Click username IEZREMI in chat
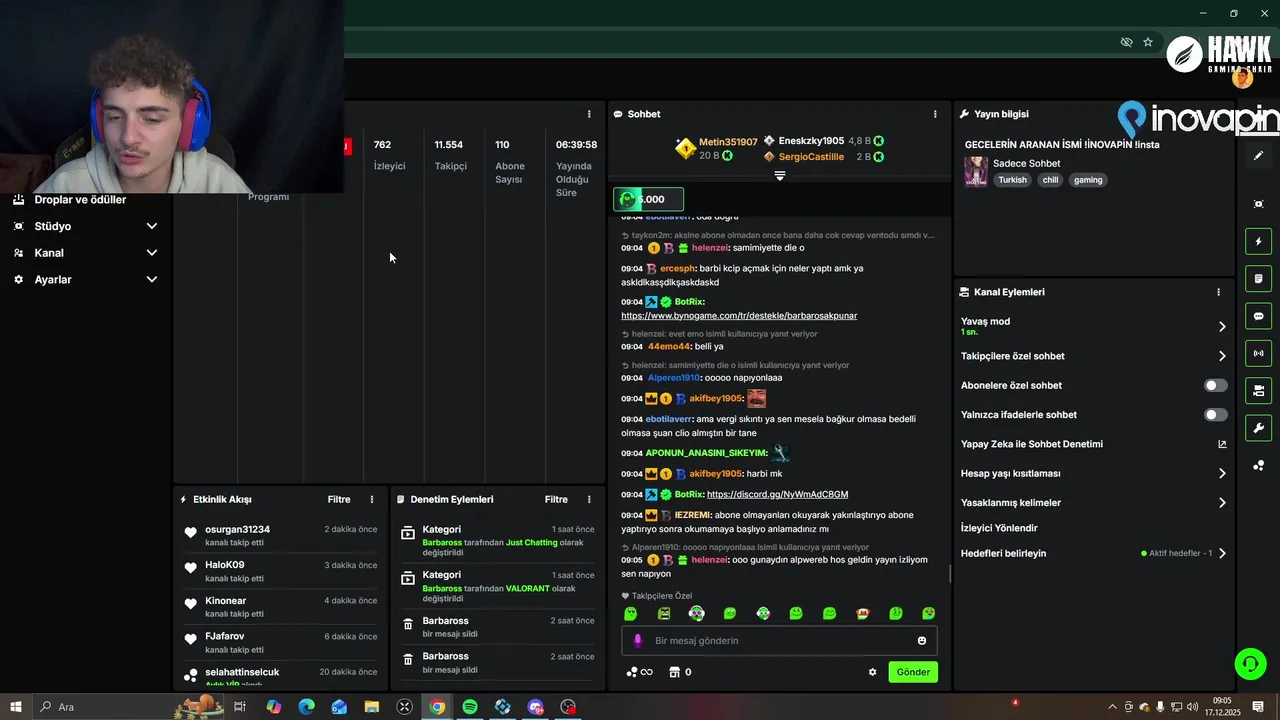 pos(693,515)
